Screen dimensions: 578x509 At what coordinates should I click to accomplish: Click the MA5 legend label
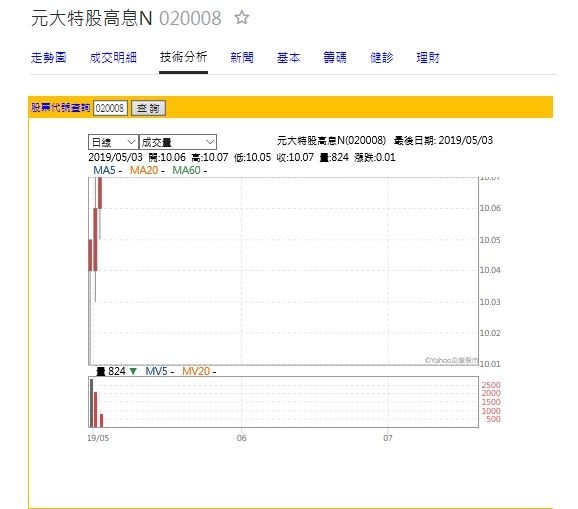[104, 170]
